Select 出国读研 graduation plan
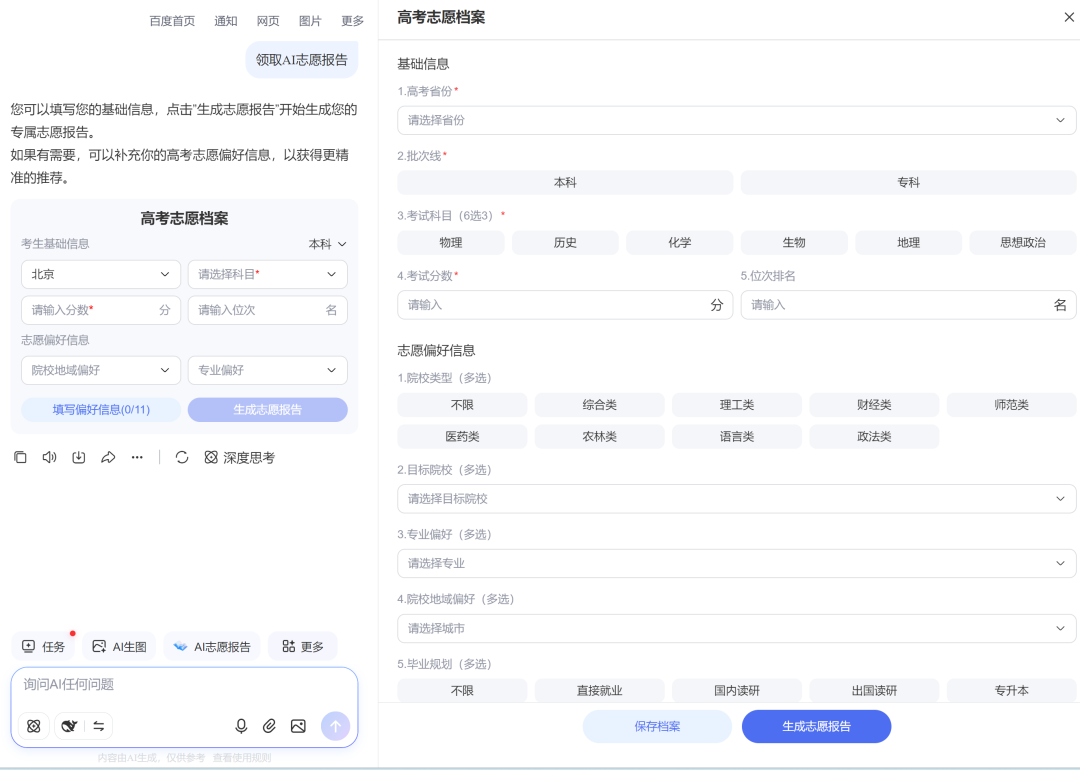1080x770 pixels. click(874, 690)
